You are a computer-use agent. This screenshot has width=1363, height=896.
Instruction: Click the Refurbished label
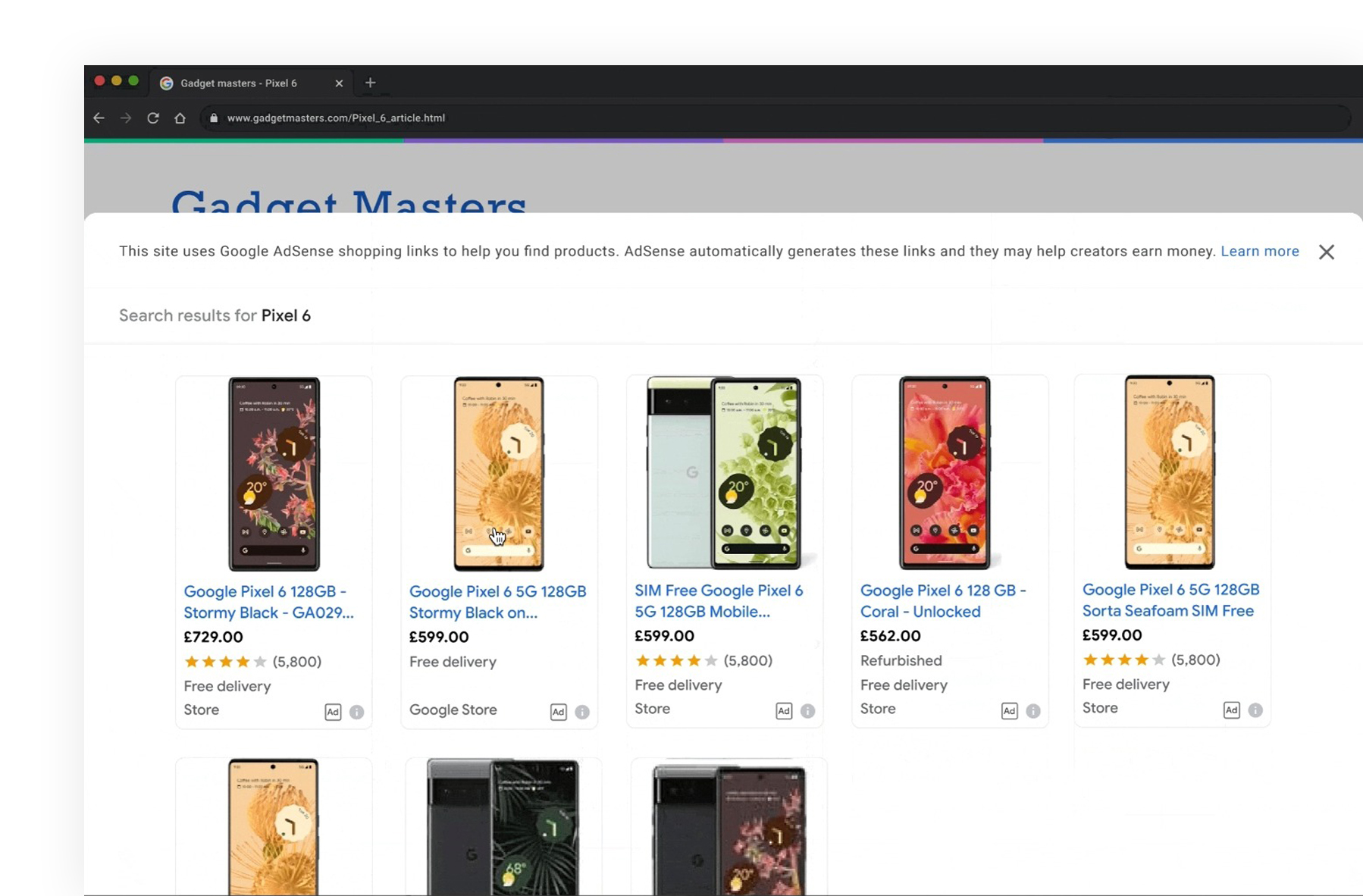point(901,660)
